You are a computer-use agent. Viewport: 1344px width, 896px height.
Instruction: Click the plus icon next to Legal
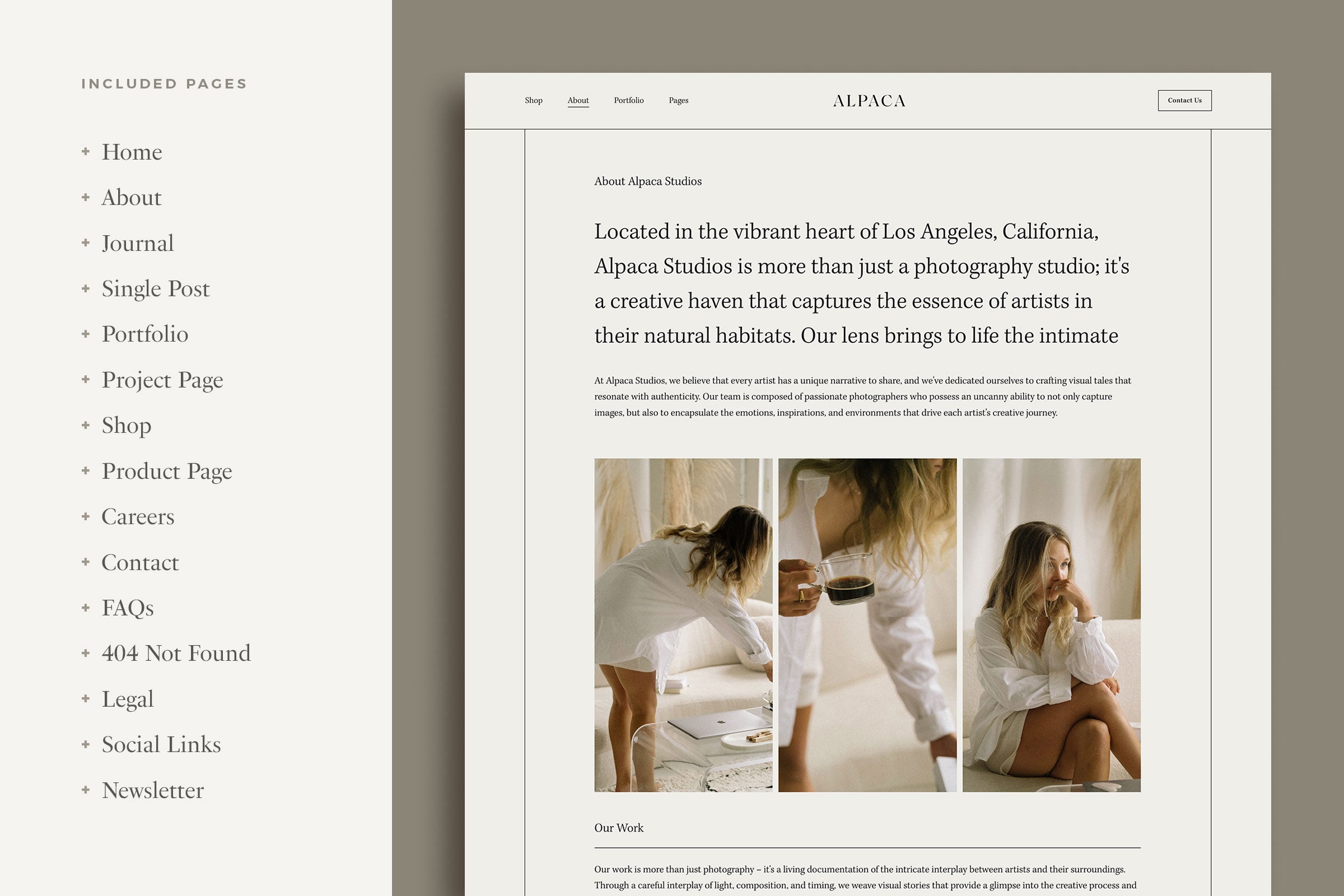pyautogui.click(x=86, y=698)
